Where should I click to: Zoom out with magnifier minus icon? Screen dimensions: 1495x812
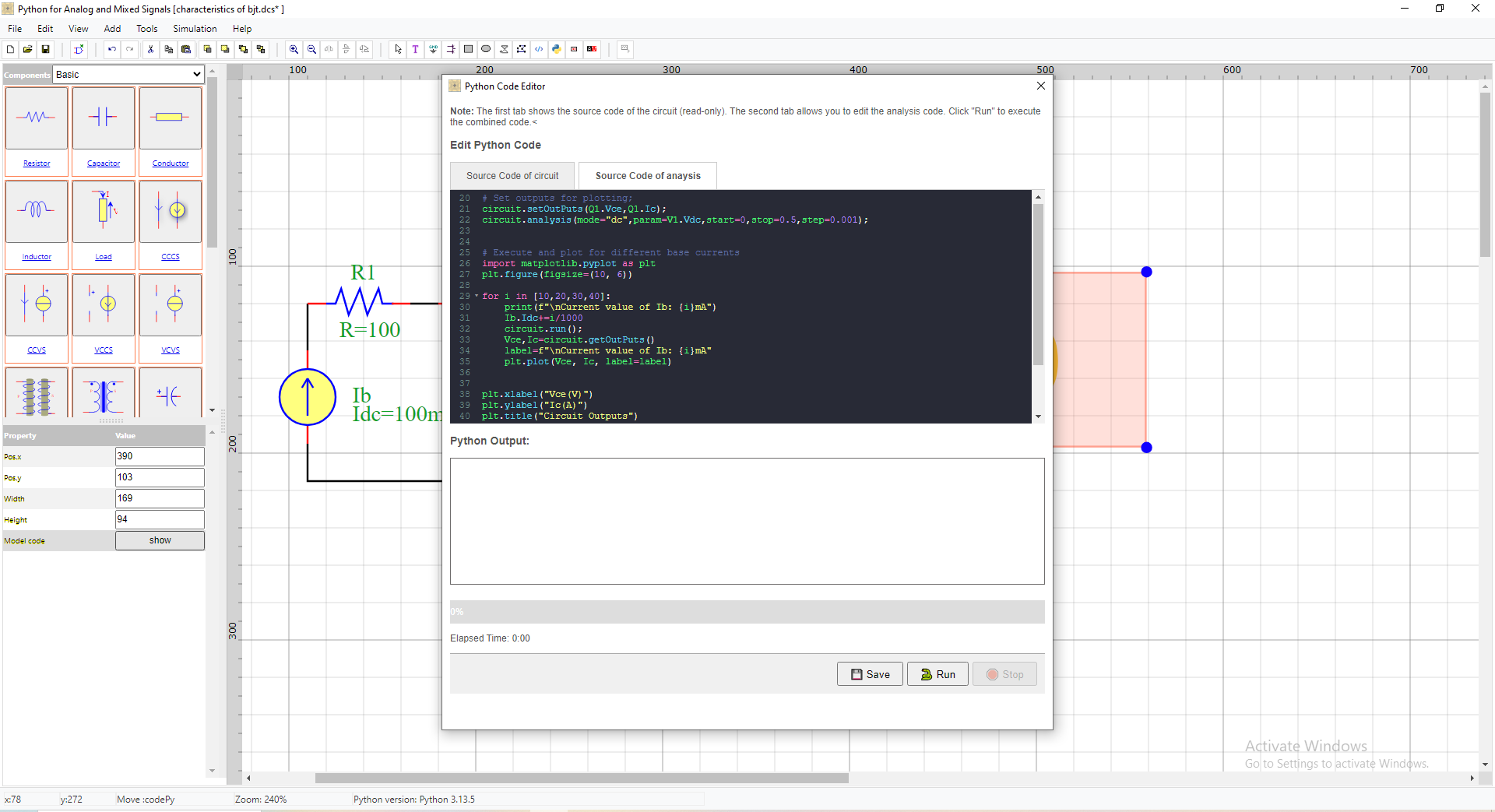(311, 49)
